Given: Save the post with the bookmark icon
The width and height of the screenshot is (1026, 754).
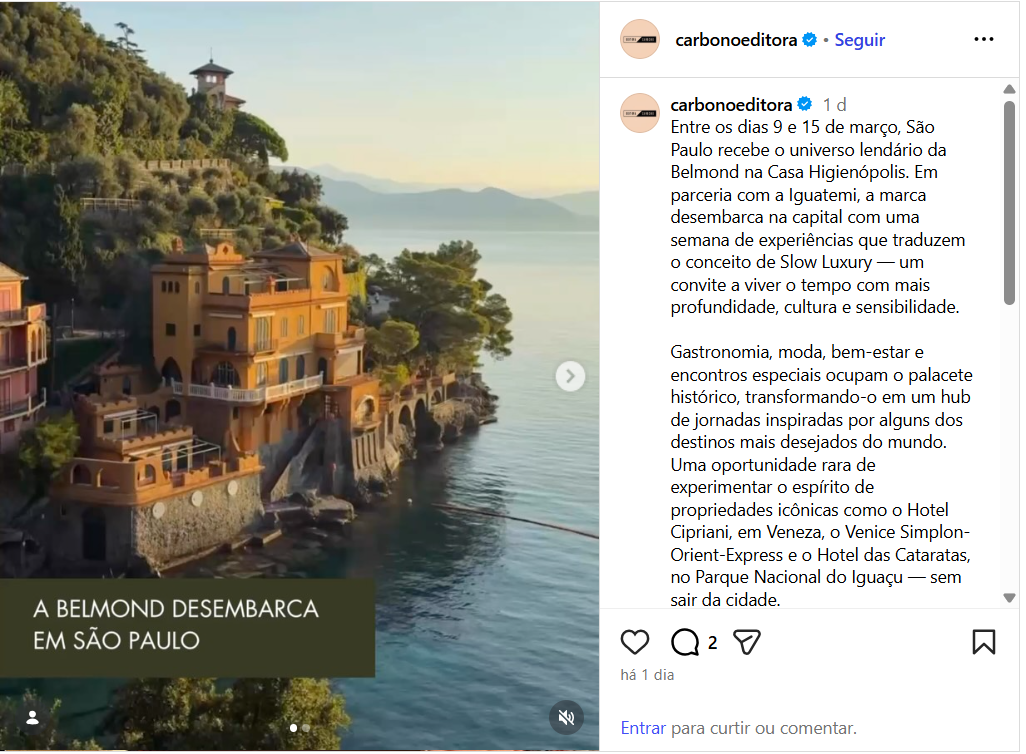Looking at the screenshot, I should pos(983,642).
